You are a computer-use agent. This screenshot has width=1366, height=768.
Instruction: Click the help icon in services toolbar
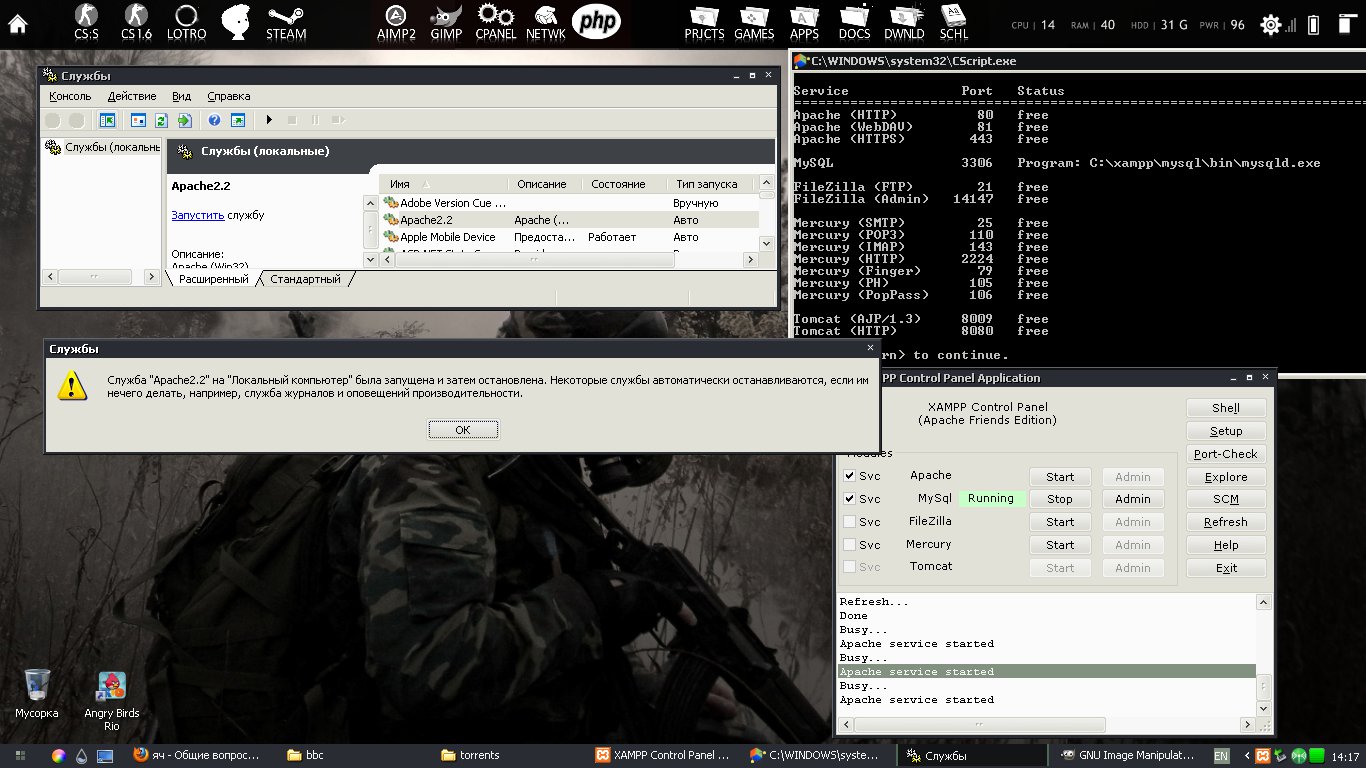tap(214, 120)
